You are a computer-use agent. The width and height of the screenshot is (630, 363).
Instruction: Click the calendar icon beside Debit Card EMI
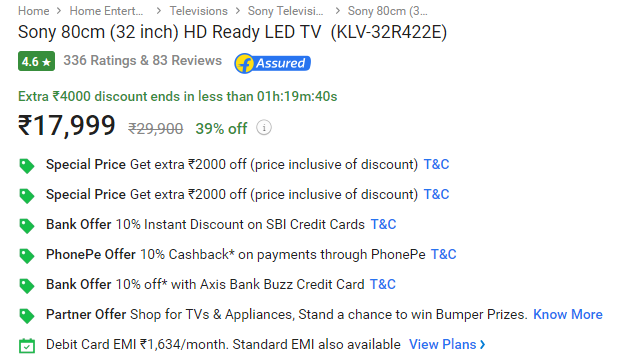point(27,345)
